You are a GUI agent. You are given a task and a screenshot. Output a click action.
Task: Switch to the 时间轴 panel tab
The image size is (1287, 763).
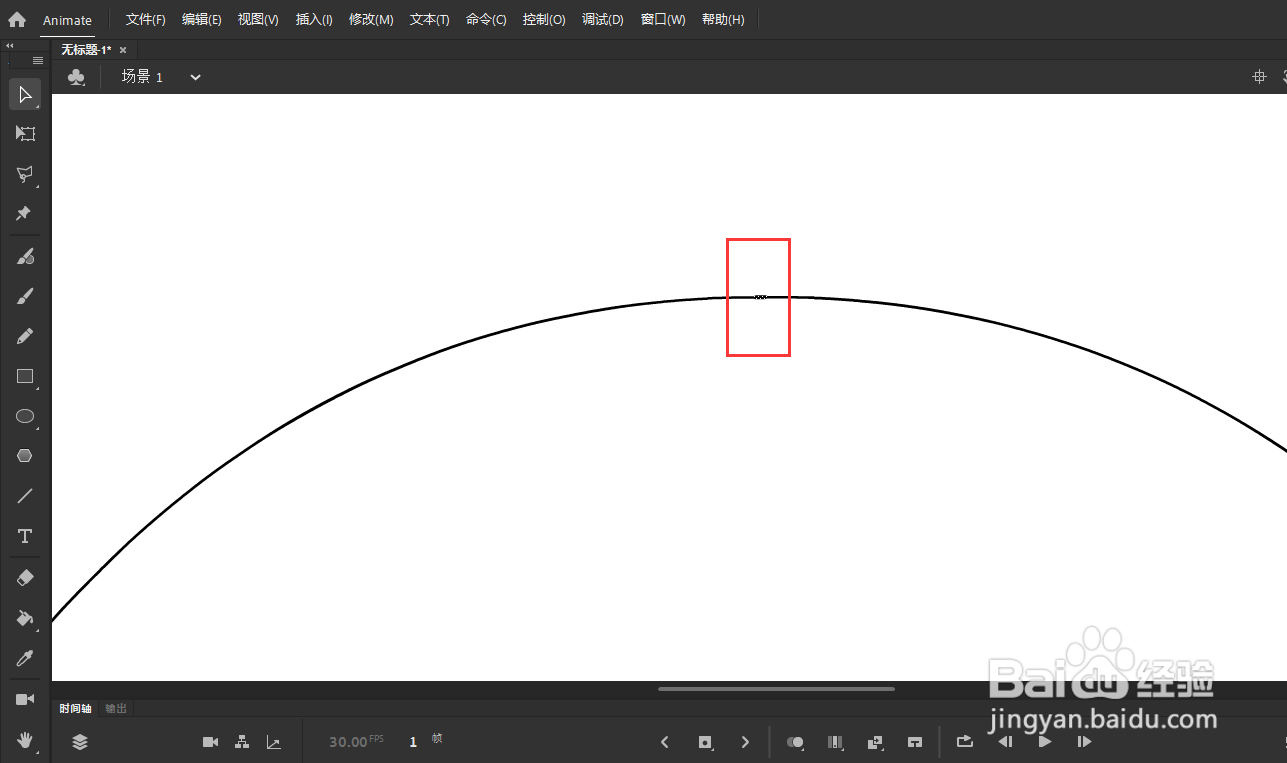coord(75,708)
